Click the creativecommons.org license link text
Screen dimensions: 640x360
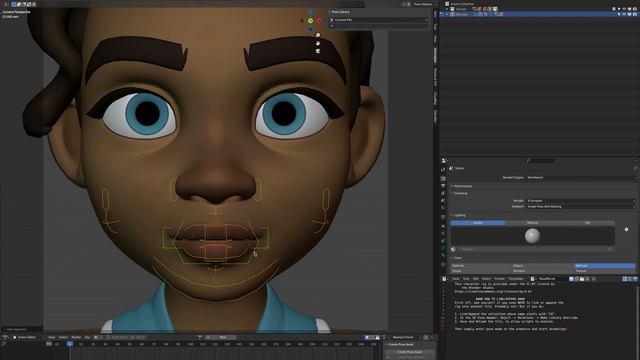pos(493,291)
